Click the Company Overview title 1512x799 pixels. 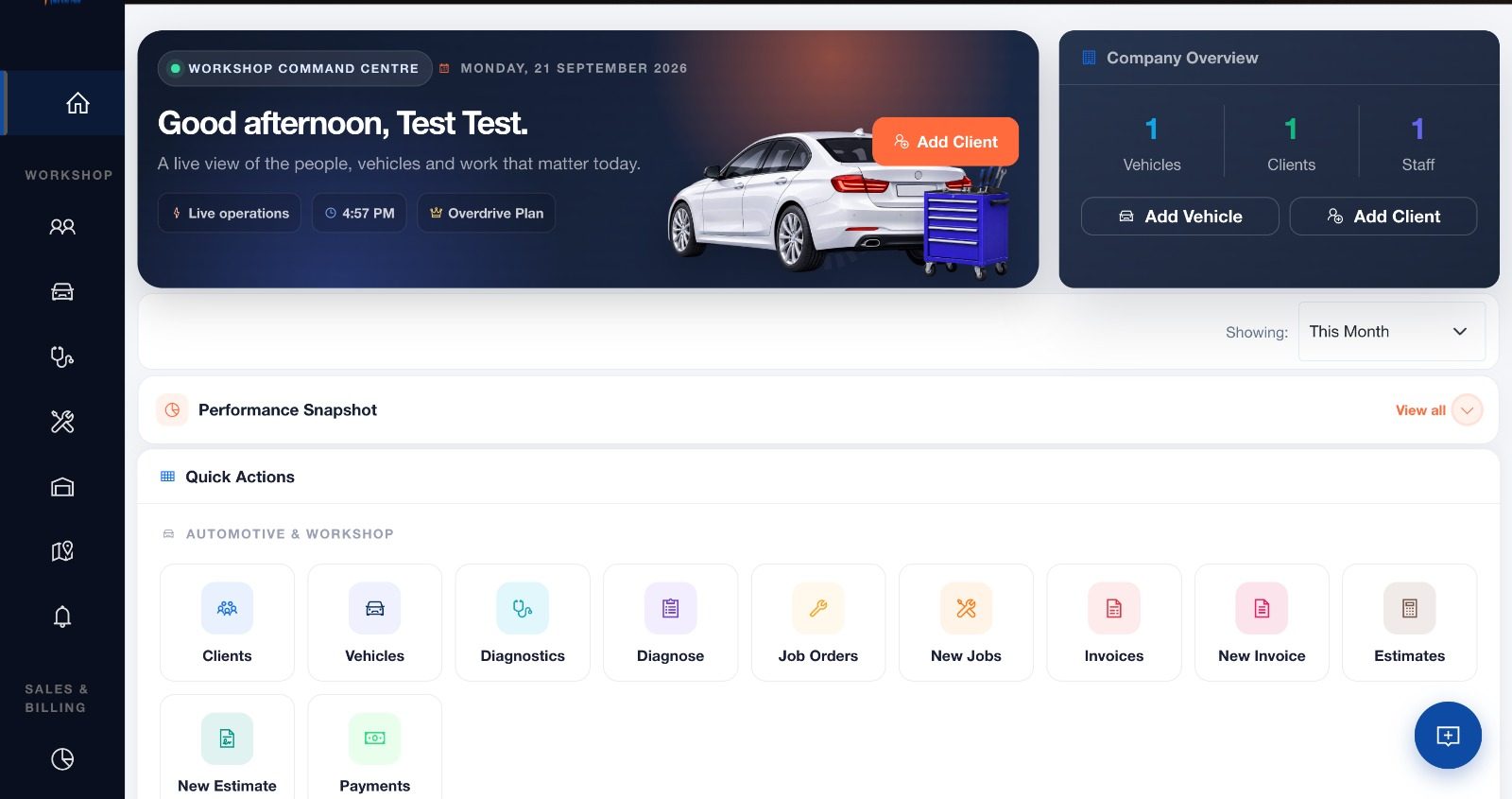coord(1182,58)
